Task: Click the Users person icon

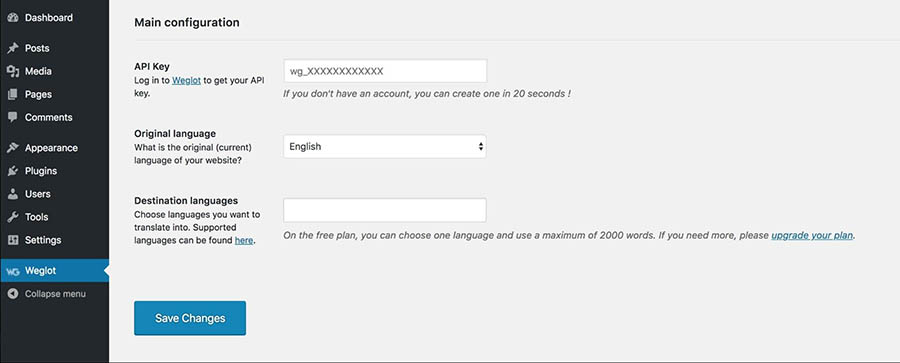Action: (x=13, y=194)
